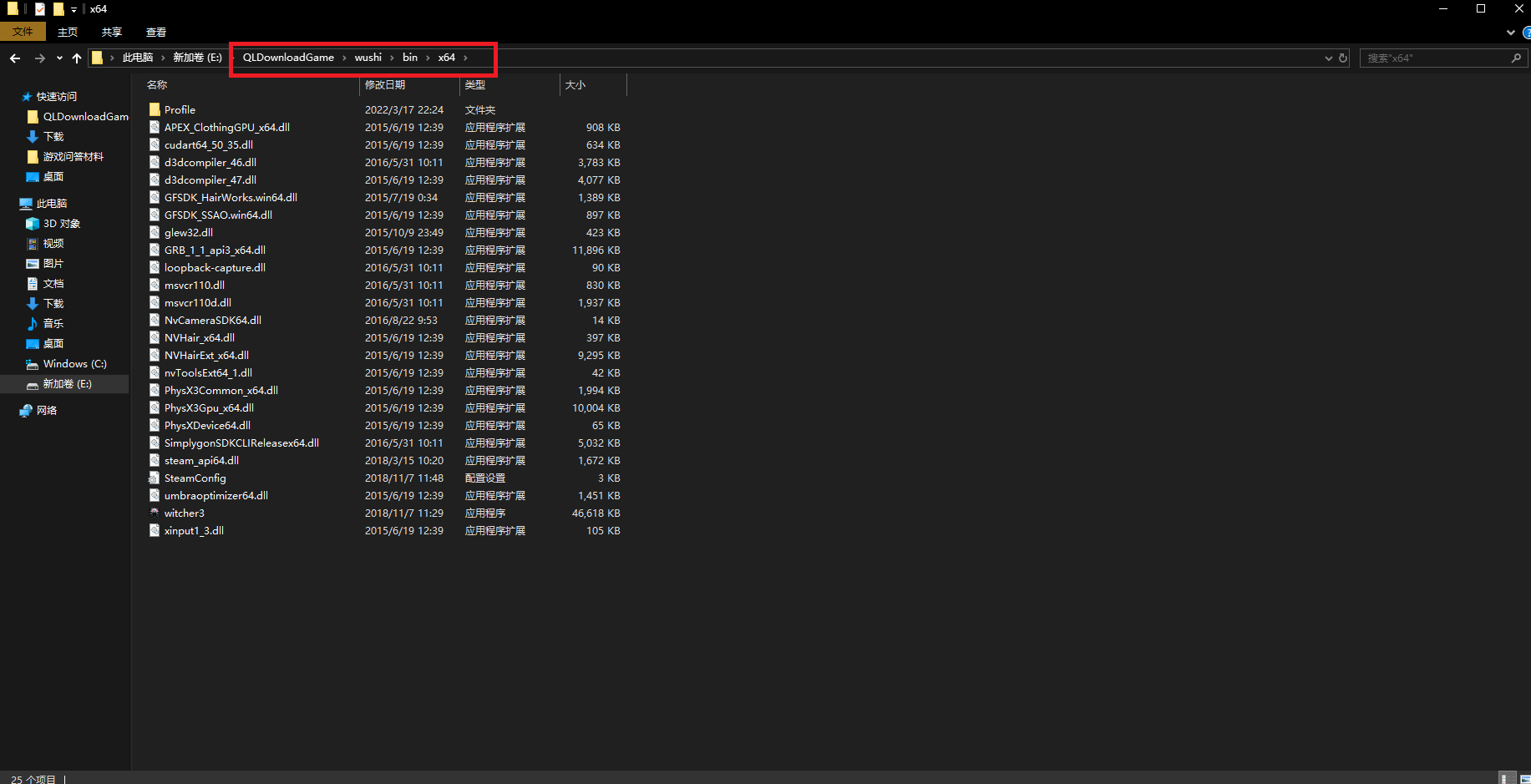Select bin breadcrumb segment
This screenshot has height=784, width=1531.
[x=410, y=58]
